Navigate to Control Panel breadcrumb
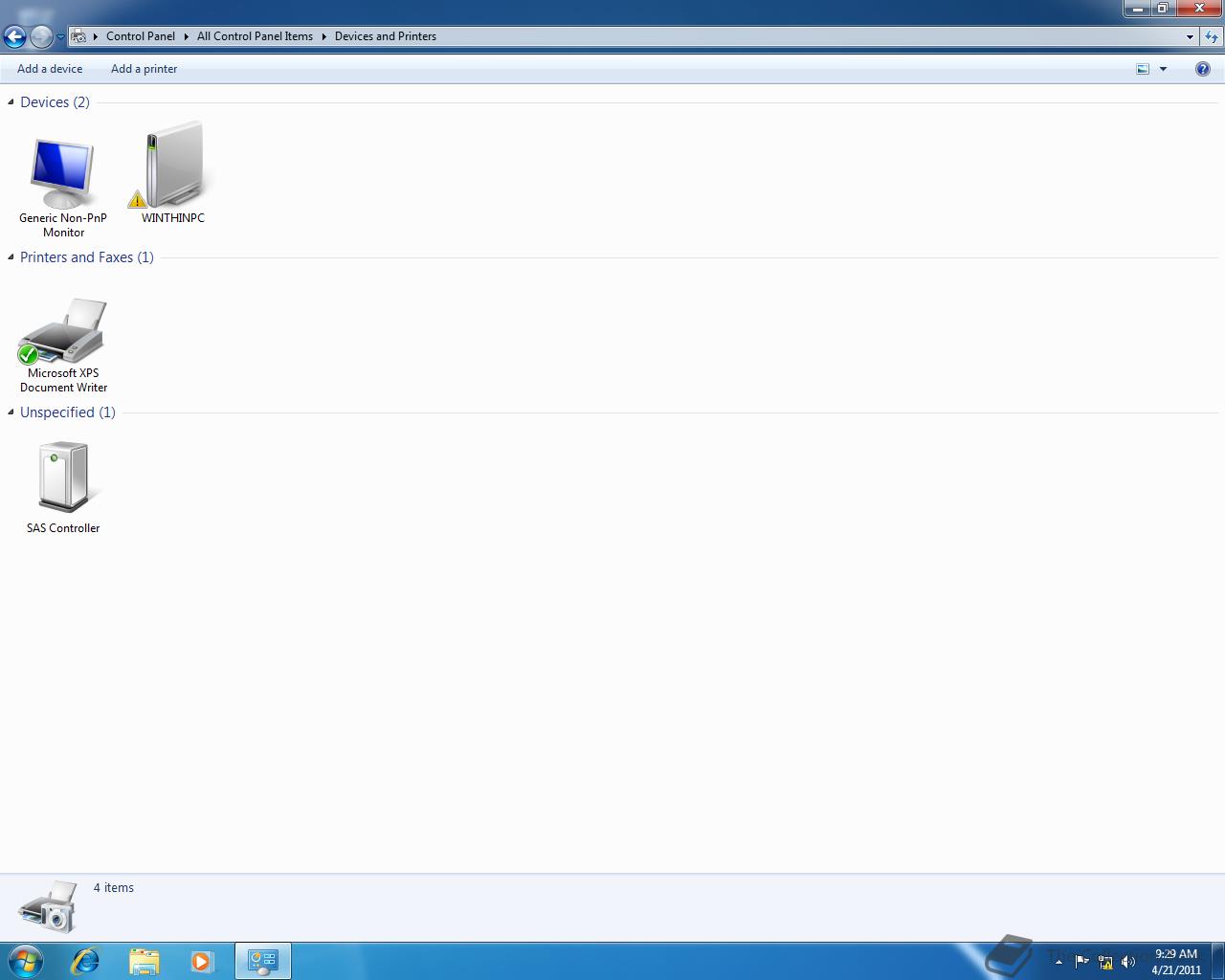Viewport: 1225px width, 980px height. [x=141, y=36]
